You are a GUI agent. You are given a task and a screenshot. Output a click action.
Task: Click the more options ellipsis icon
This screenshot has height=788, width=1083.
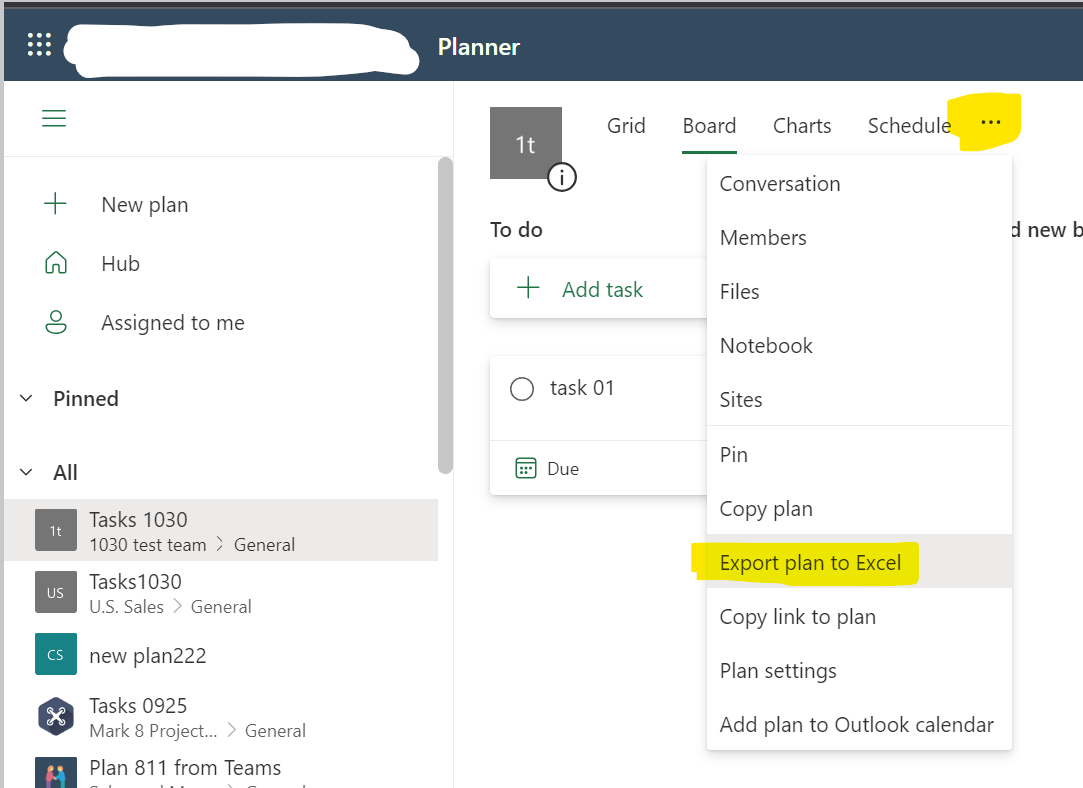tap(990, 123)
